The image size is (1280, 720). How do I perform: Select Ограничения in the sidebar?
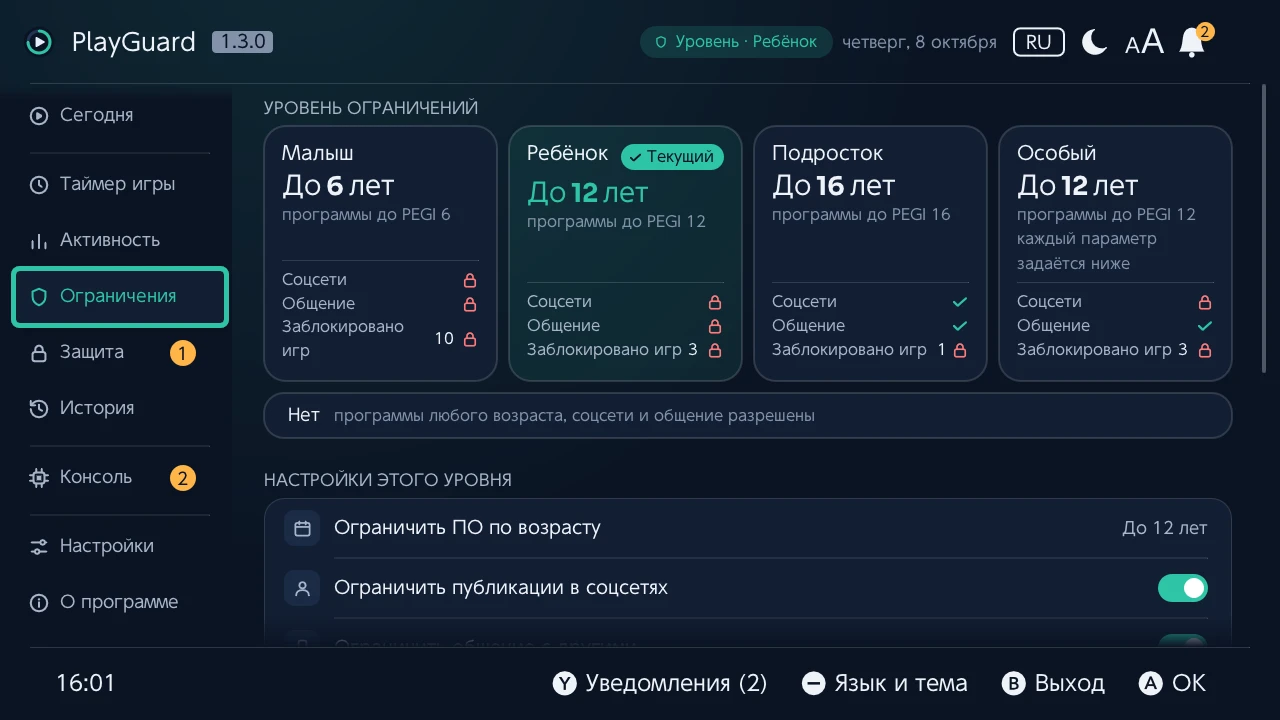(x=120, y=296)
